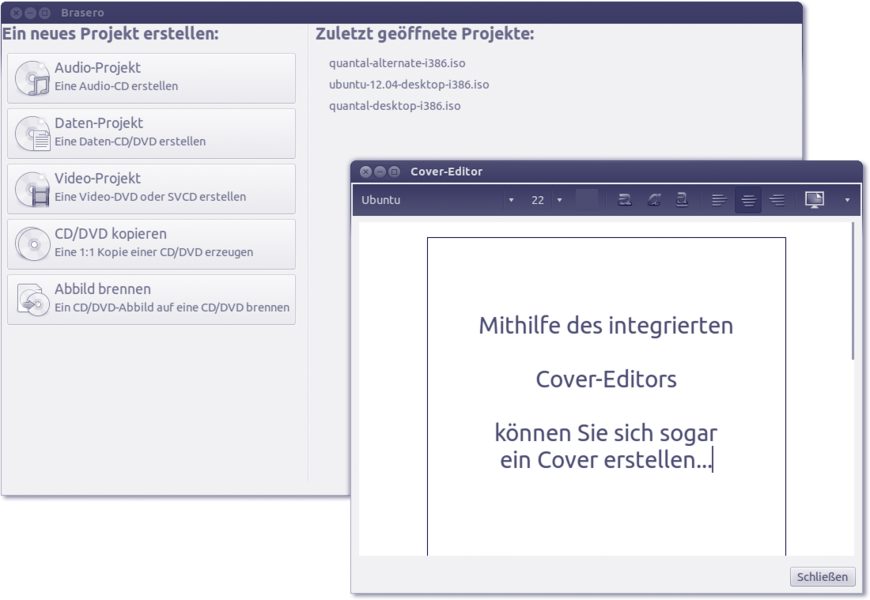
Task: Click the Cover-Editor vertical scrollbar
Action: 853,290
